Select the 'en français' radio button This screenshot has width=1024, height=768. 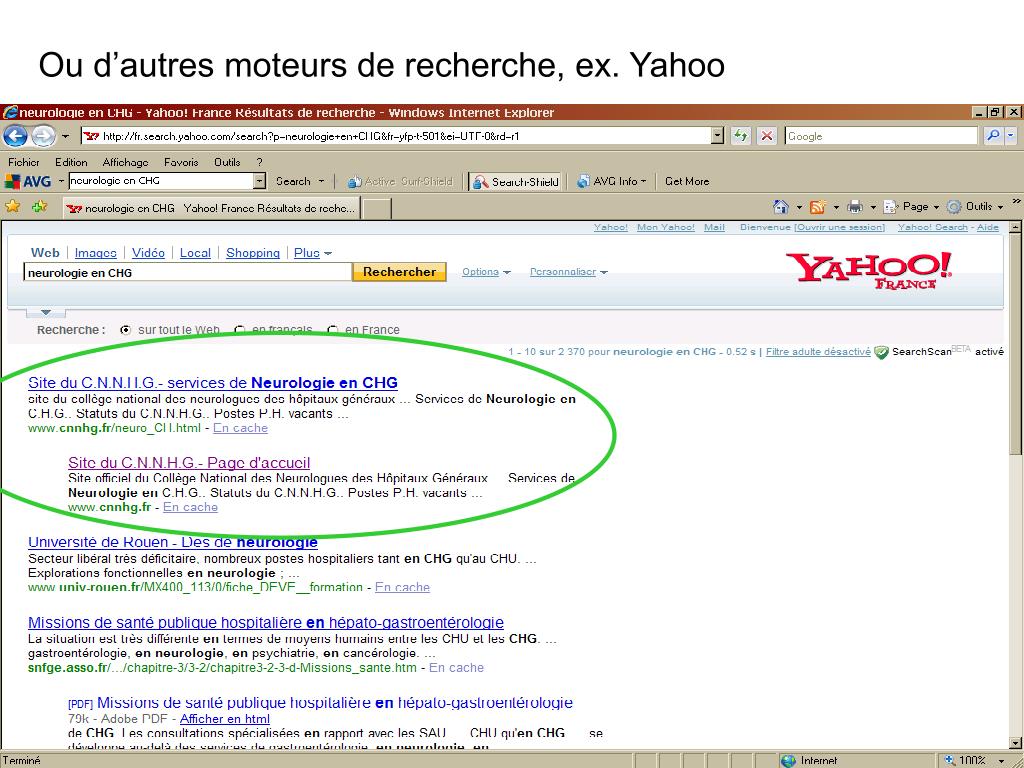[240, 330]
